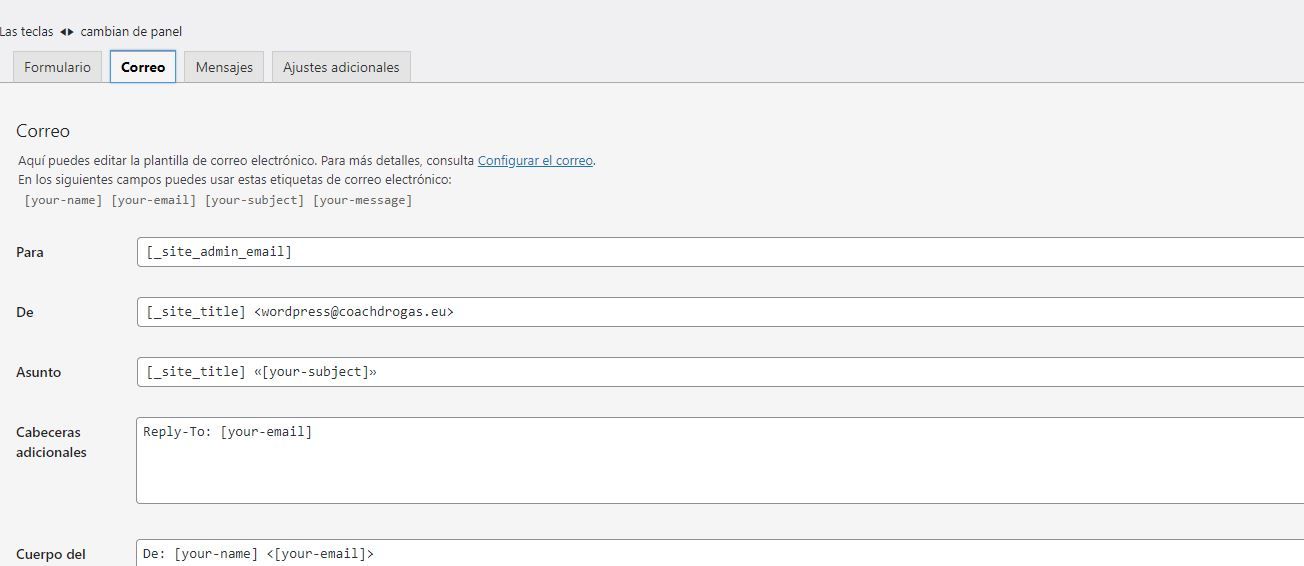Select the [your-email] mail tag
1304x566 pixels.
(154, 200)
